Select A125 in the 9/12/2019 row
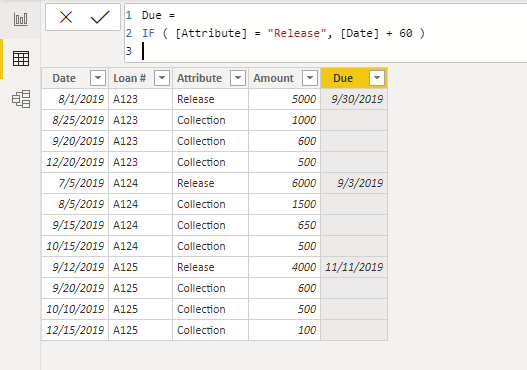The width and height of the screenshot is (527, 370). click(140, 267)
